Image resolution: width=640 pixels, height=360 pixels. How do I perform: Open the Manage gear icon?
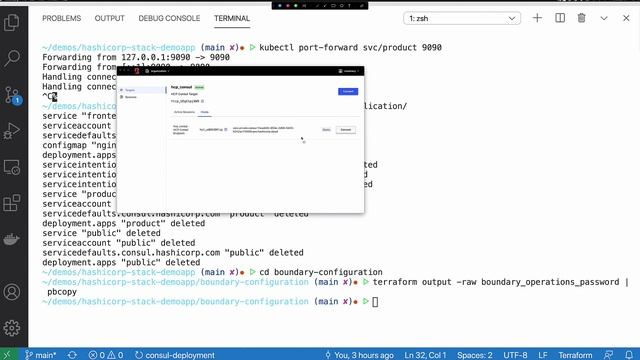(x=11, y=328)
